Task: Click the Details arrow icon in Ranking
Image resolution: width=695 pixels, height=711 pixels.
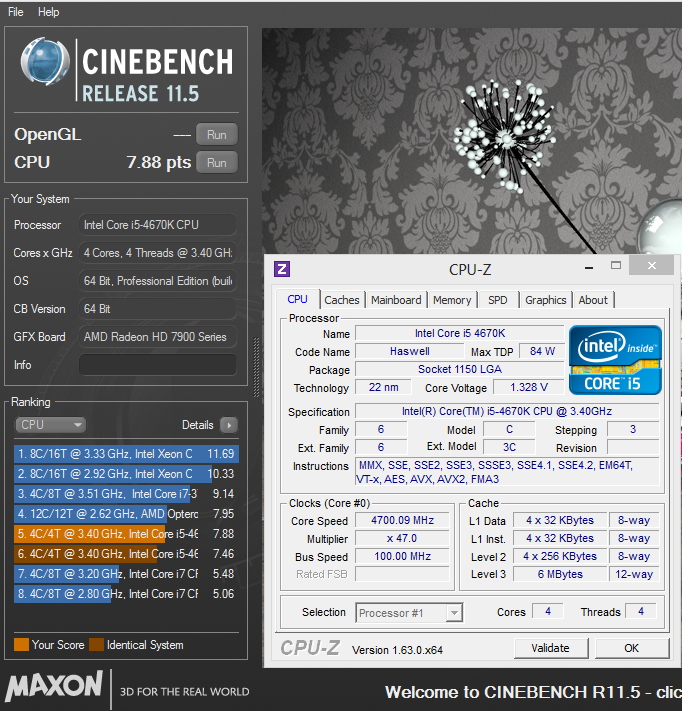Action: pyautogui.click(x=229, y=425)
